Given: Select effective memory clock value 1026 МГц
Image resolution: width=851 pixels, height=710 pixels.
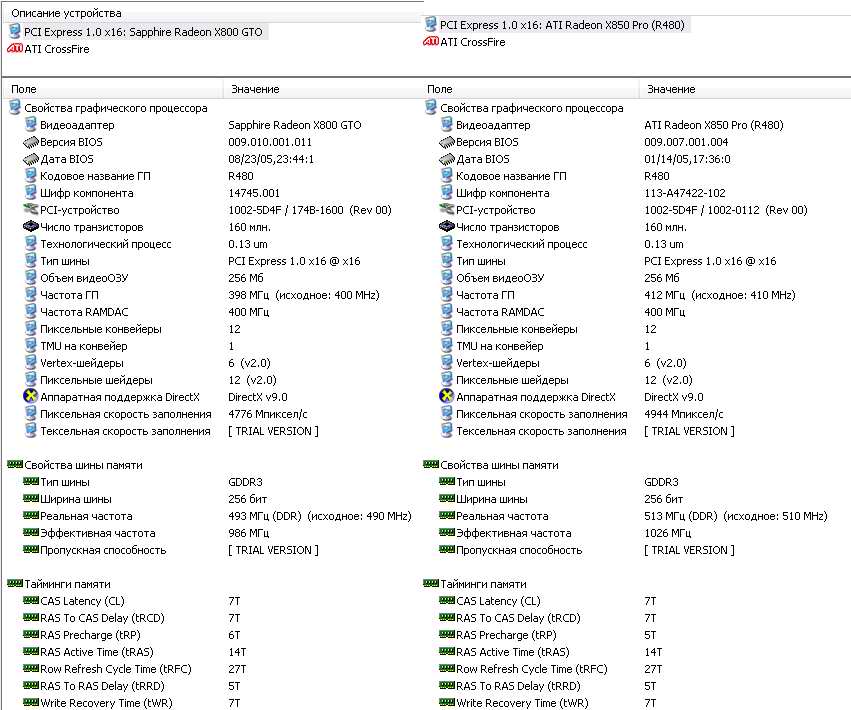Looking at the screenshot, I should (x=668, y=533).
